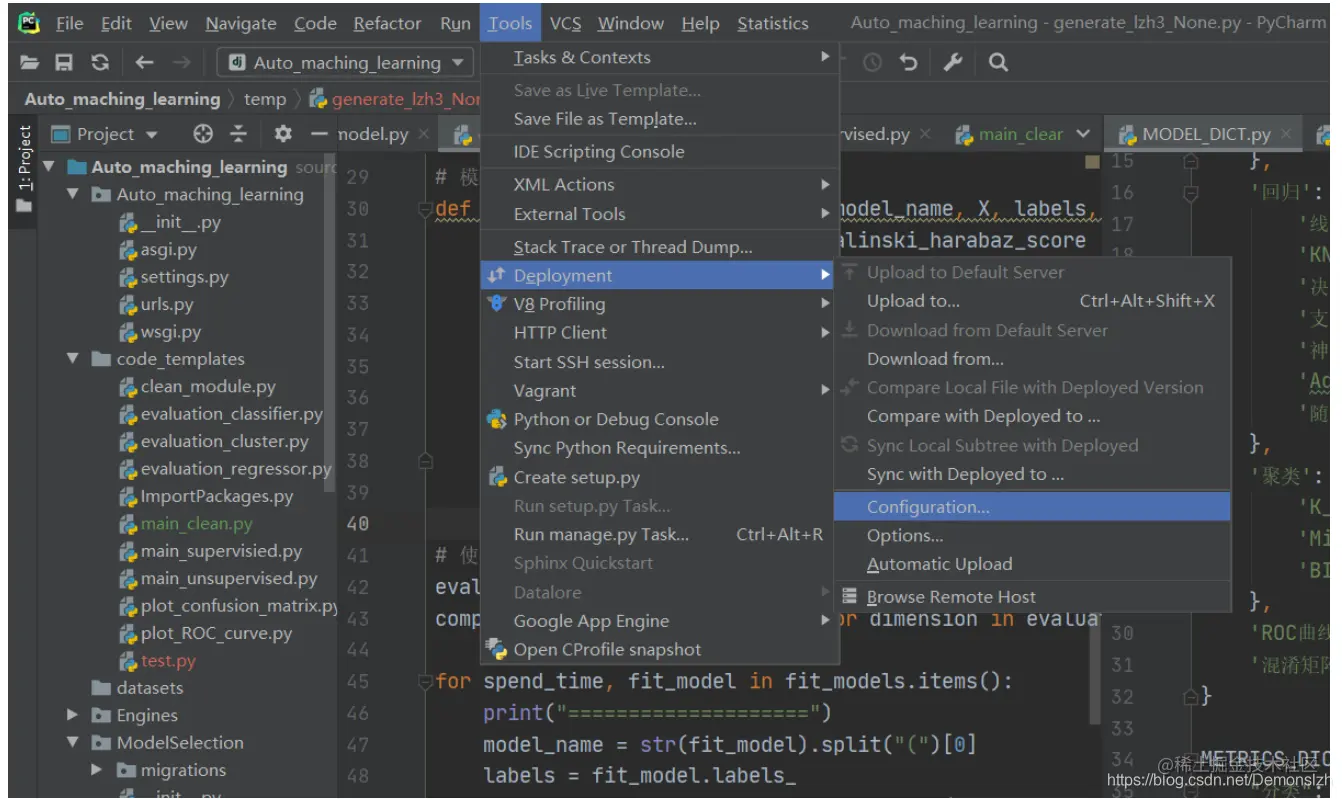Navigate back with the left arrow icon
Viewport: 1342px width, 799px height.
tap(145, 62)
